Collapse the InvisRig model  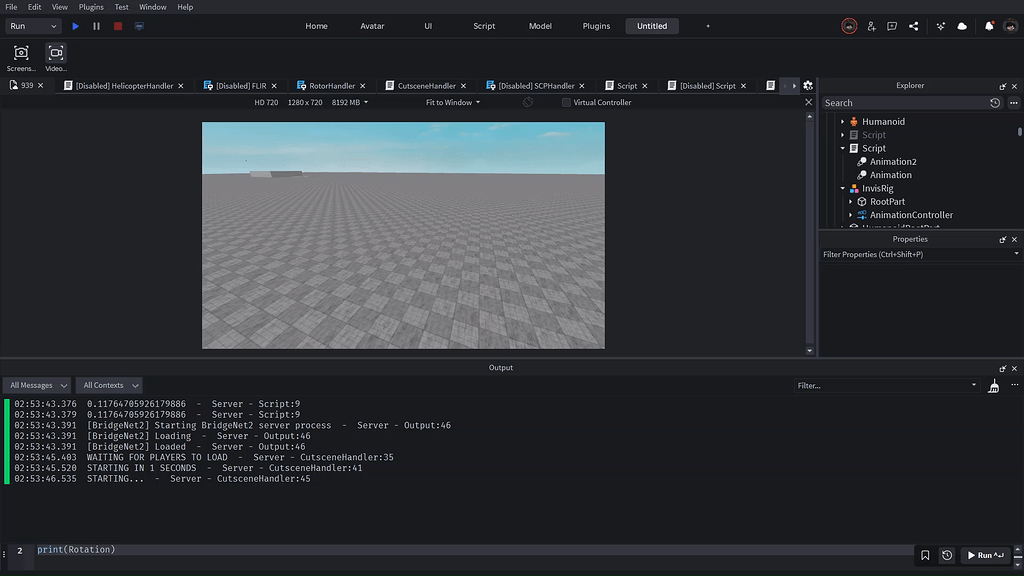(x=842, y=188)
